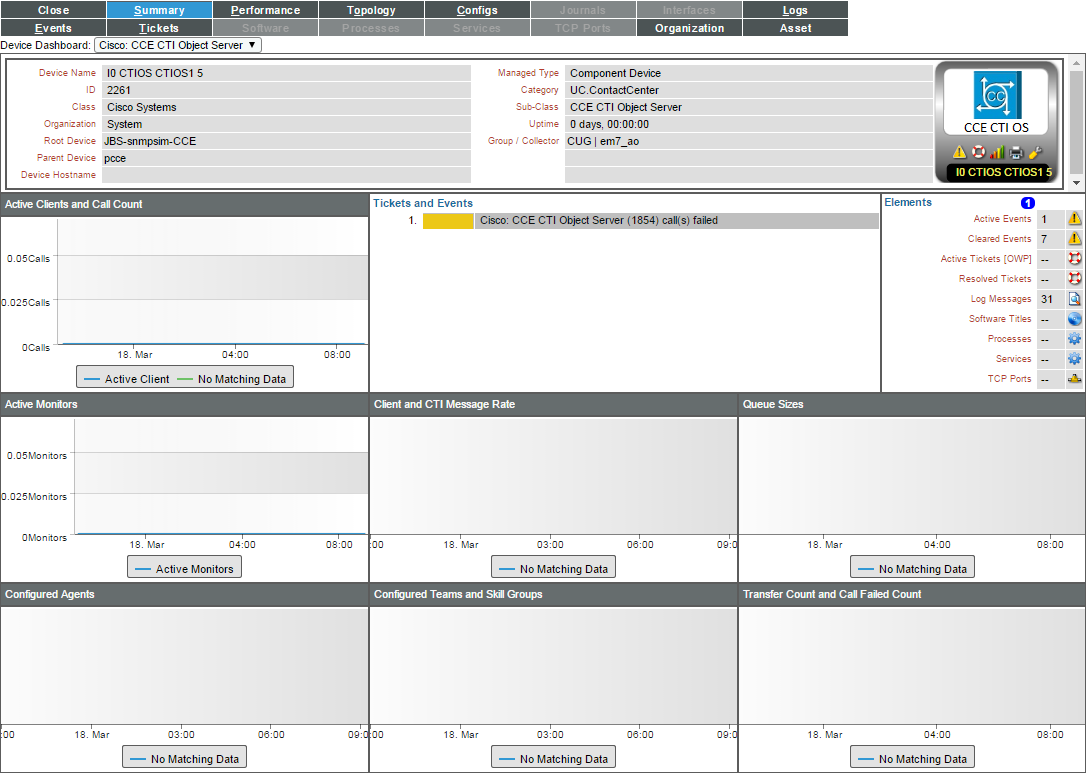Toggle No Matching Data legend under Configured Teams and Skill Groups

tap(553, 759)
